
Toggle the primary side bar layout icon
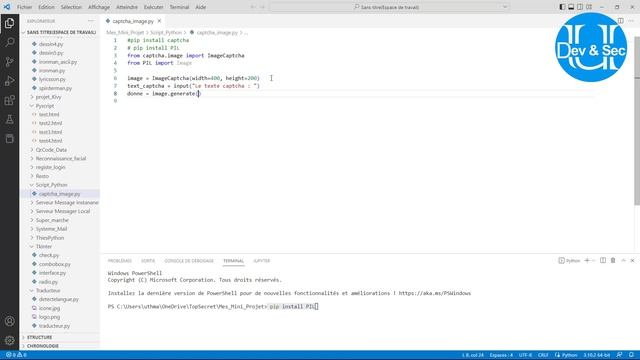click(x=562, y=7)
